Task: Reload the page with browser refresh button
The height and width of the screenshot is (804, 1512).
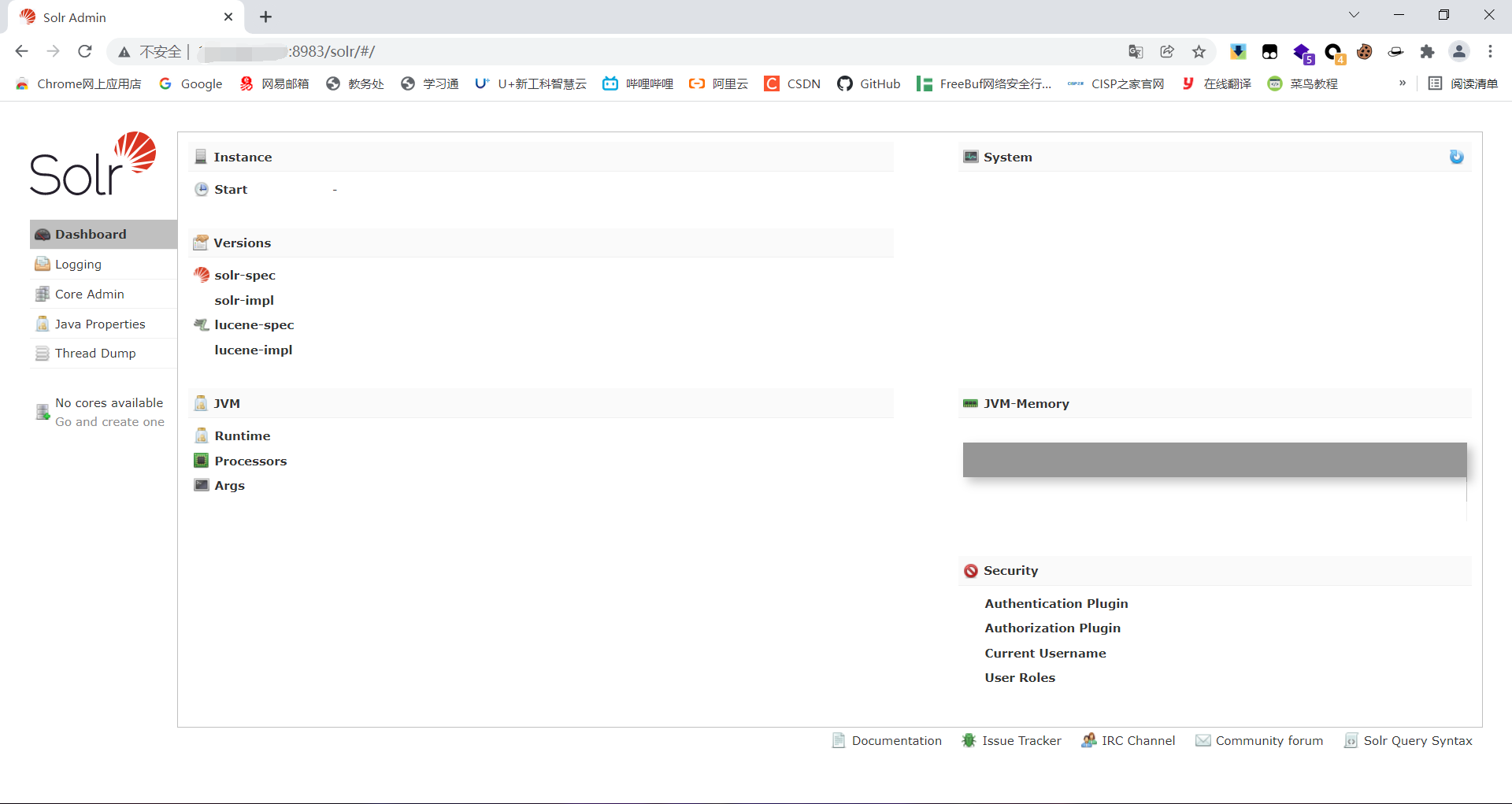Action: click(x=85, y=51)
